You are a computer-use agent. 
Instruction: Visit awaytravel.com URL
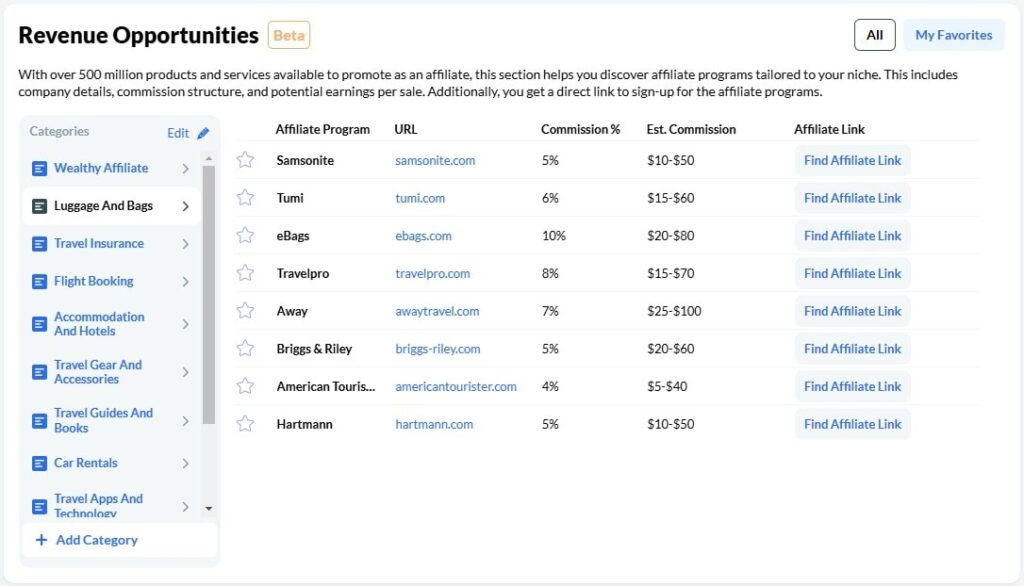tap(437, 311)
